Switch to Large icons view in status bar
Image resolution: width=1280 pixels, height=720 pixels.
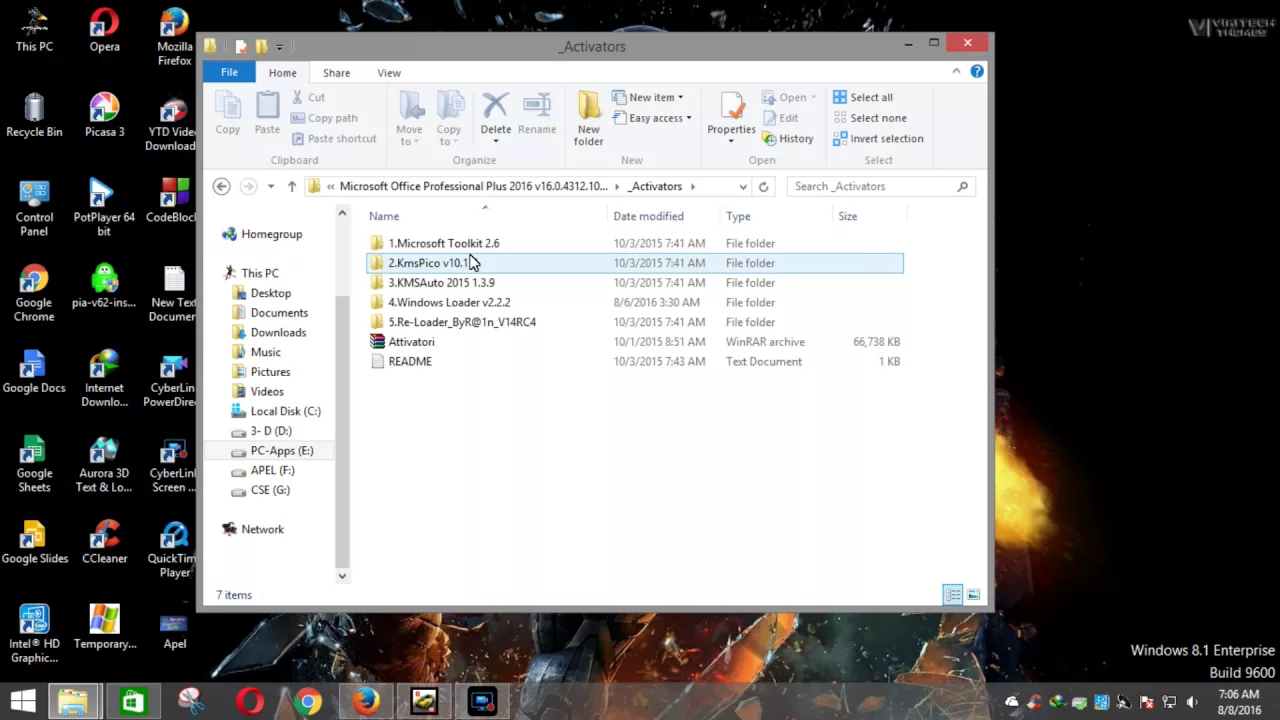coord(974,595)
